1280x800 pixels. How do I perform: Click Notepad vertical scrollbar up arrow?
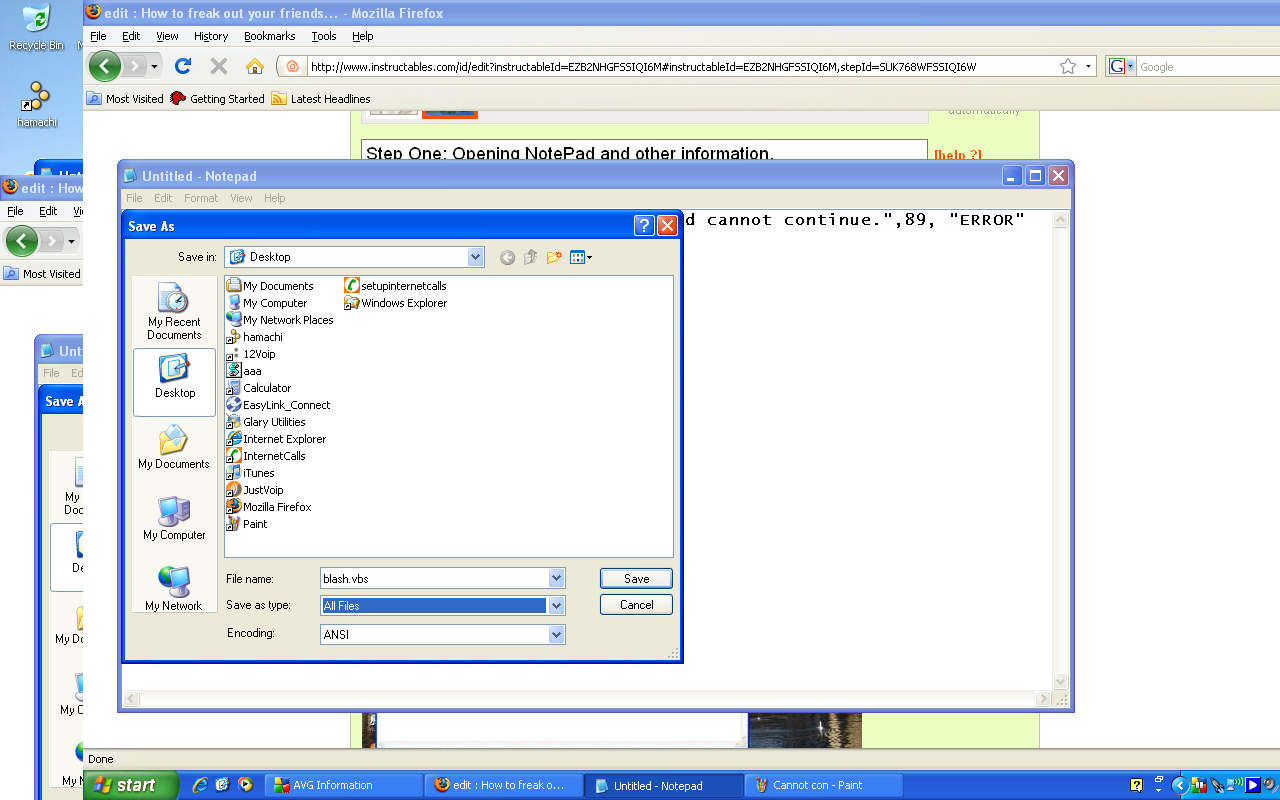pos(1061,220)
